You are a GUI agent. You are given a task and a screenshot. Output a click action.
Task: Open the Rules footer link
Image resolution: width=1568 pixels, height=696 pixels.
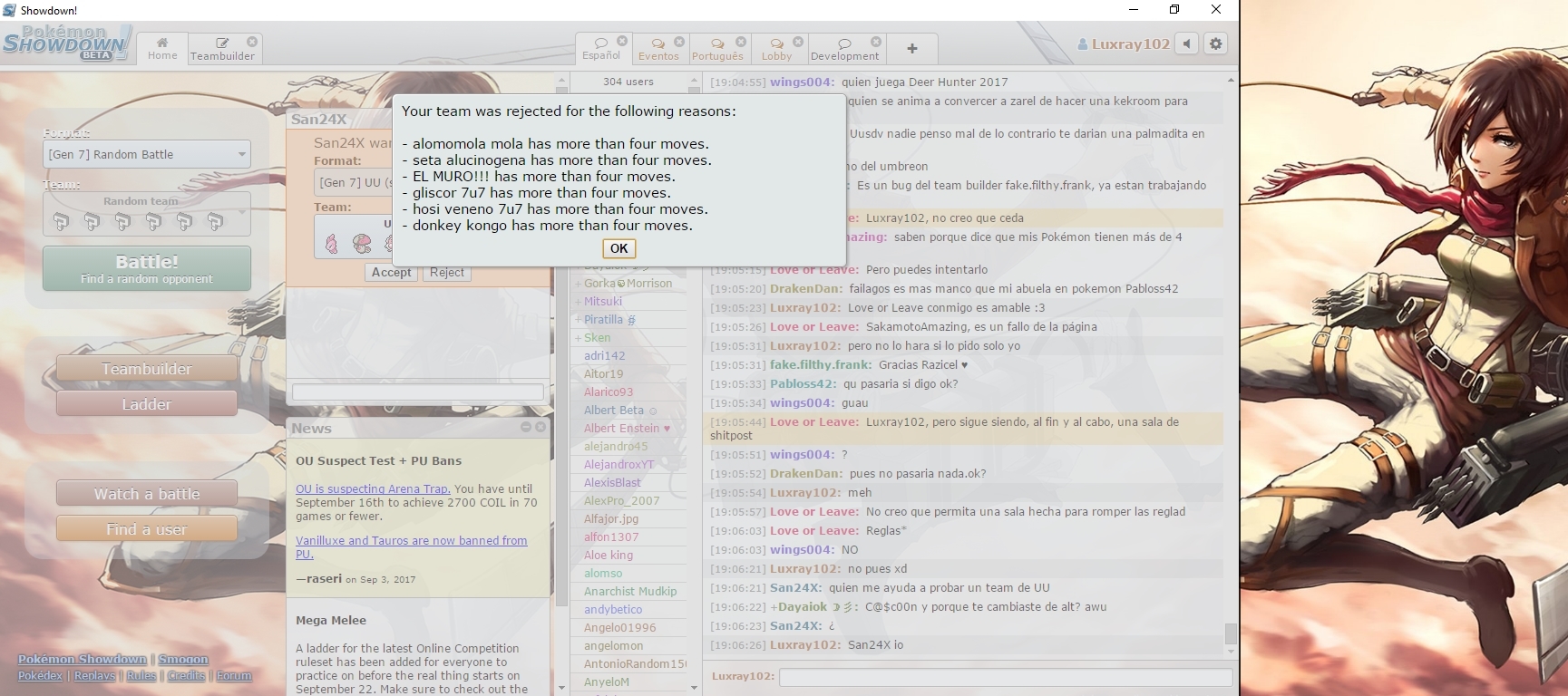(141, 675)
